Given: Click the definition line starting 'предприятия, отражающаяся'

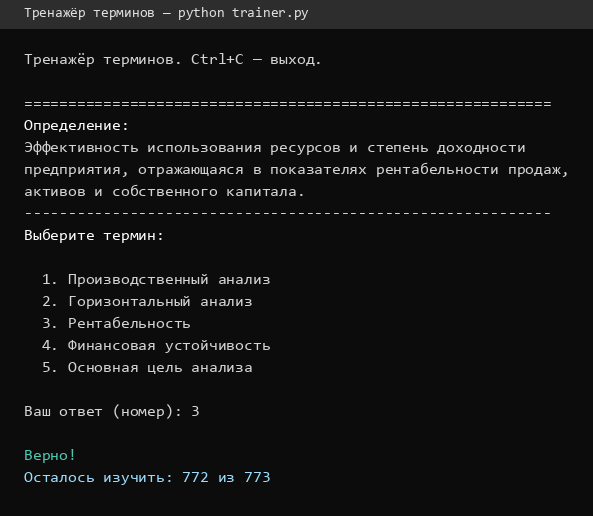Looking at the screenshot, I should click(x=296, y=170).
